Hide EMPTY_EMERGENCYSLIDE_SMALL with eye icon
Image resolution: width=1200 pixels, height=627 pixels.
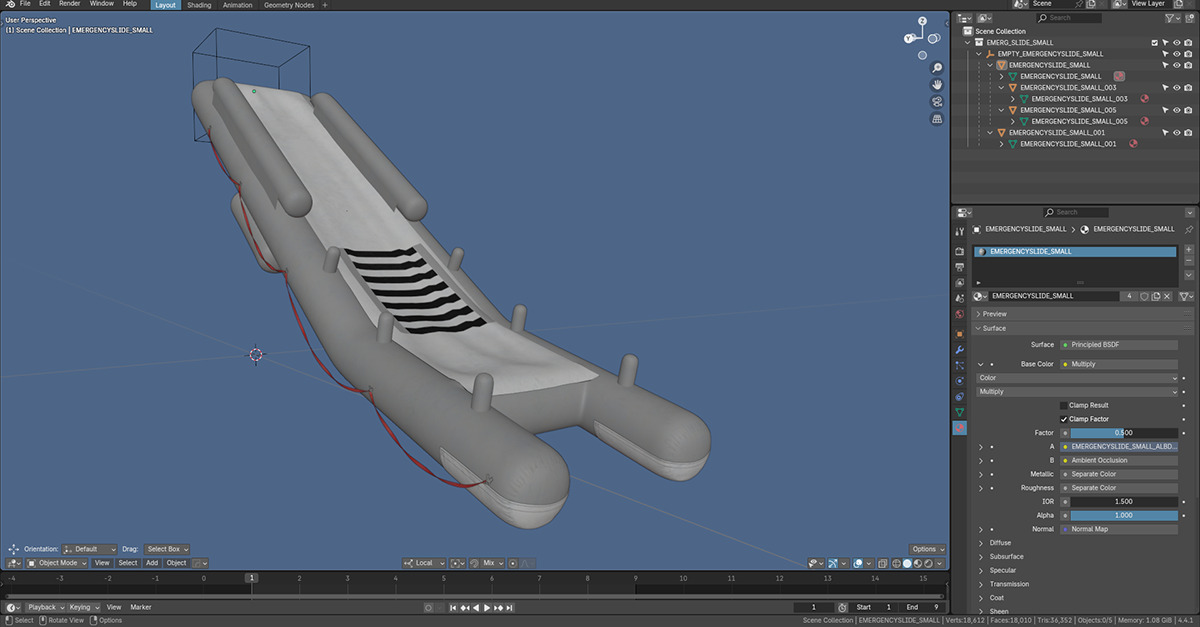click(x=1177, y=54)
